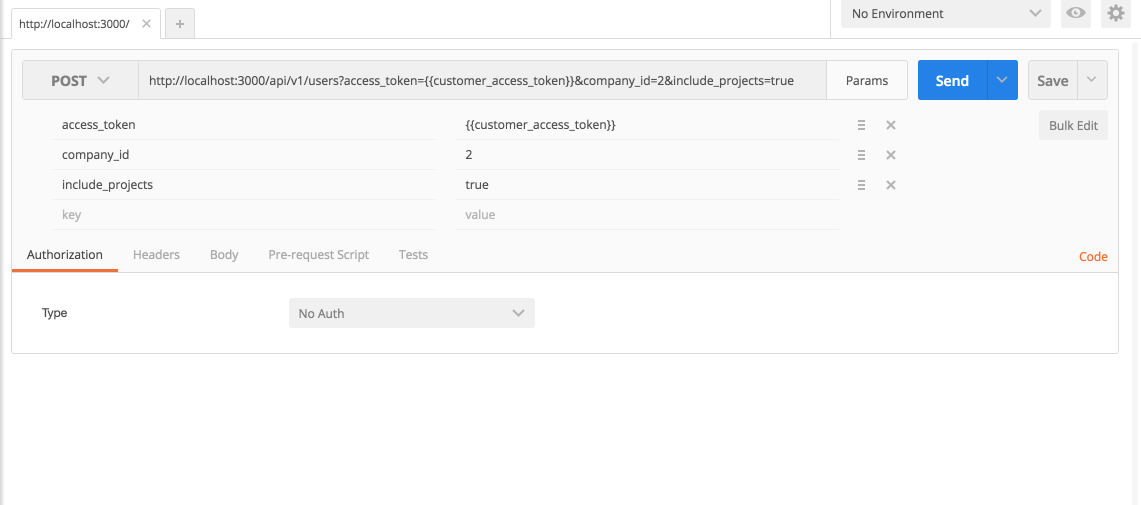1141x505 pixels.
Task: Open a new request tab with plus
Action: (x=180, y=23)
